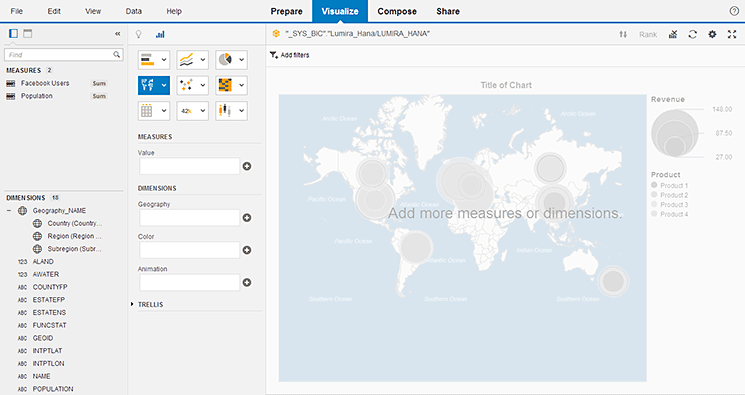This screenshot has width=745, height=395.
Task: Open the Help menu
Action: 174,11
